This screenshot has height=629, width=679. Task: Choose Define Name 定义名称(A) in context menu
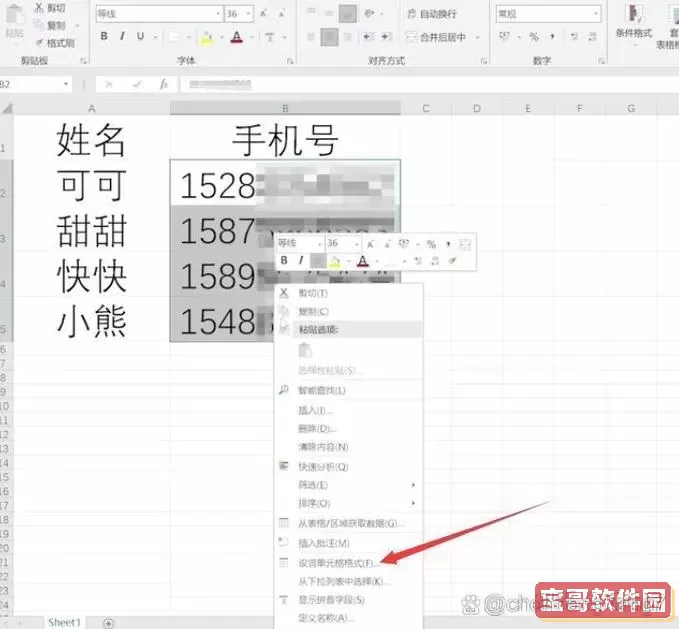(349, 618)
